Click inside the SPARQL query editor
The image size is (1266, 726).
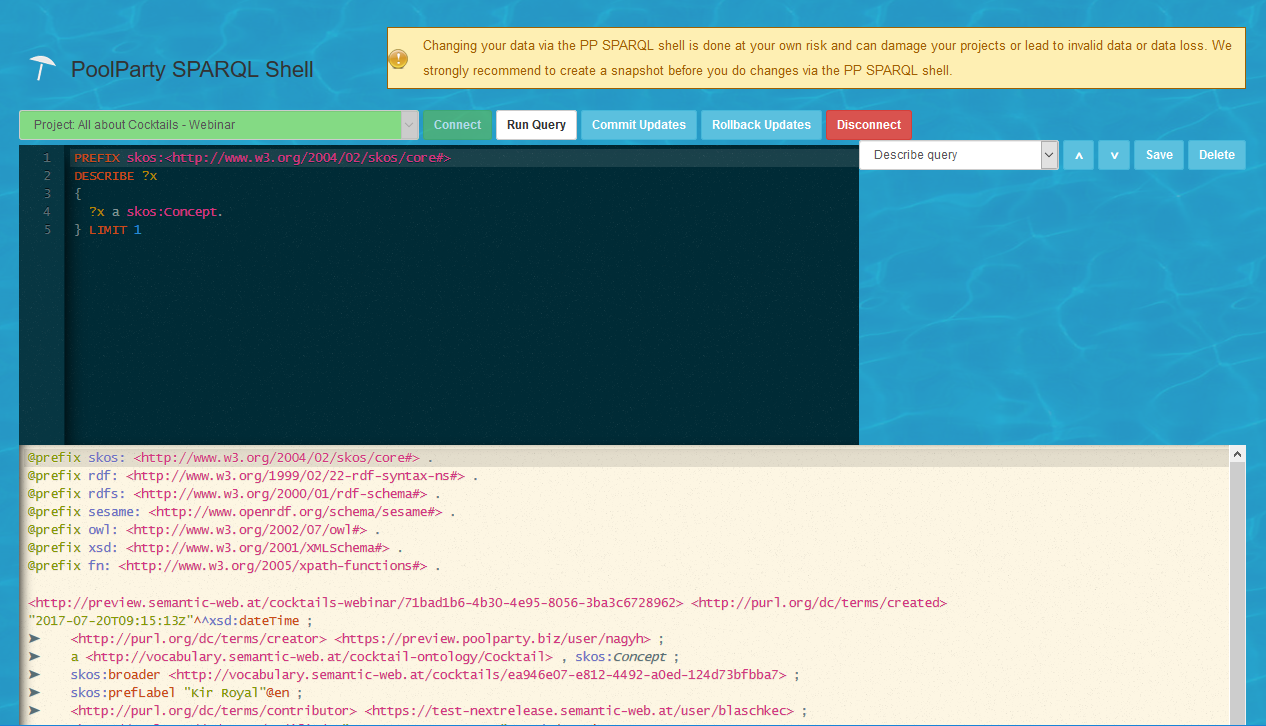tap(460, 320)
